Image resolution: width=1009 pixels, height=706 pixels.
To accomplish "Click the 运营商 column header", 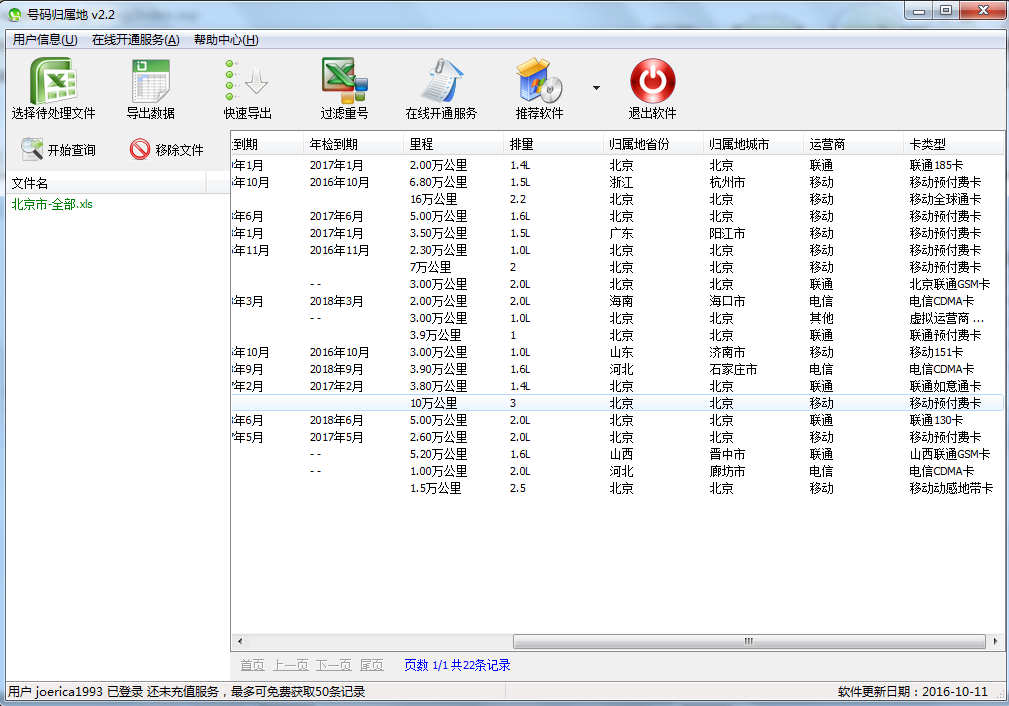I will [827, 144].
